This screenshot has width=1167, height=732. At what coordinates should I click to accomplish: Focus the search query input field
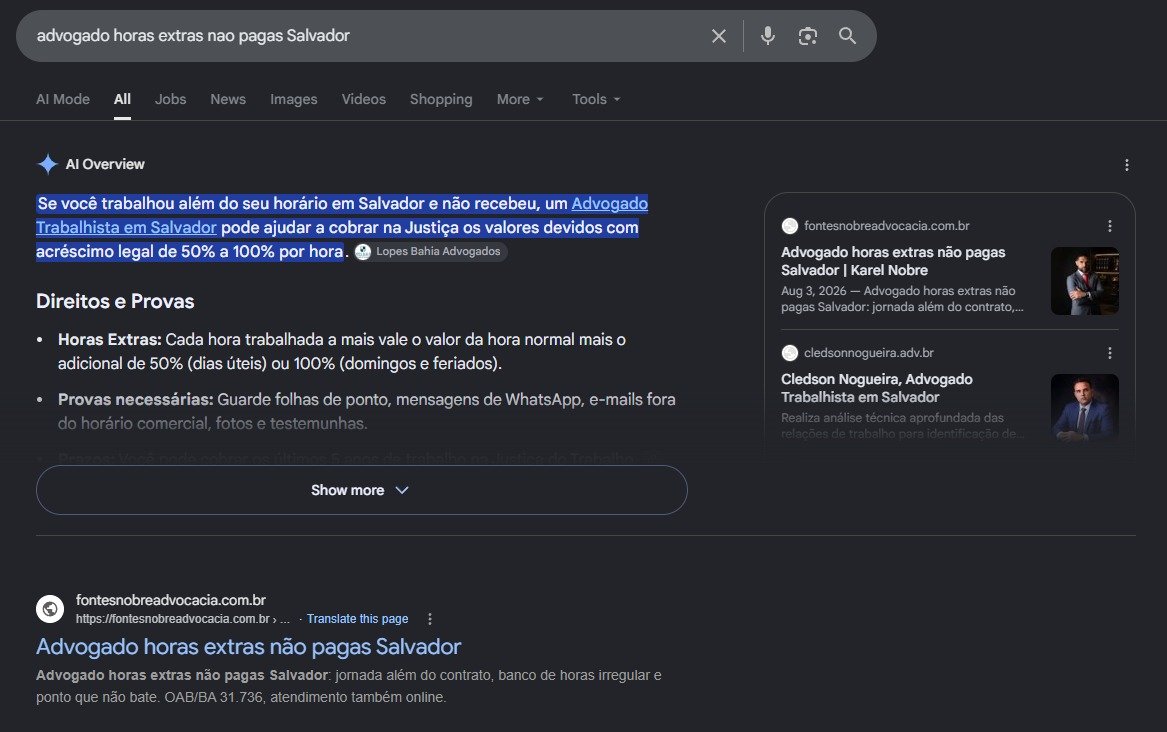(x=365, y=36)
